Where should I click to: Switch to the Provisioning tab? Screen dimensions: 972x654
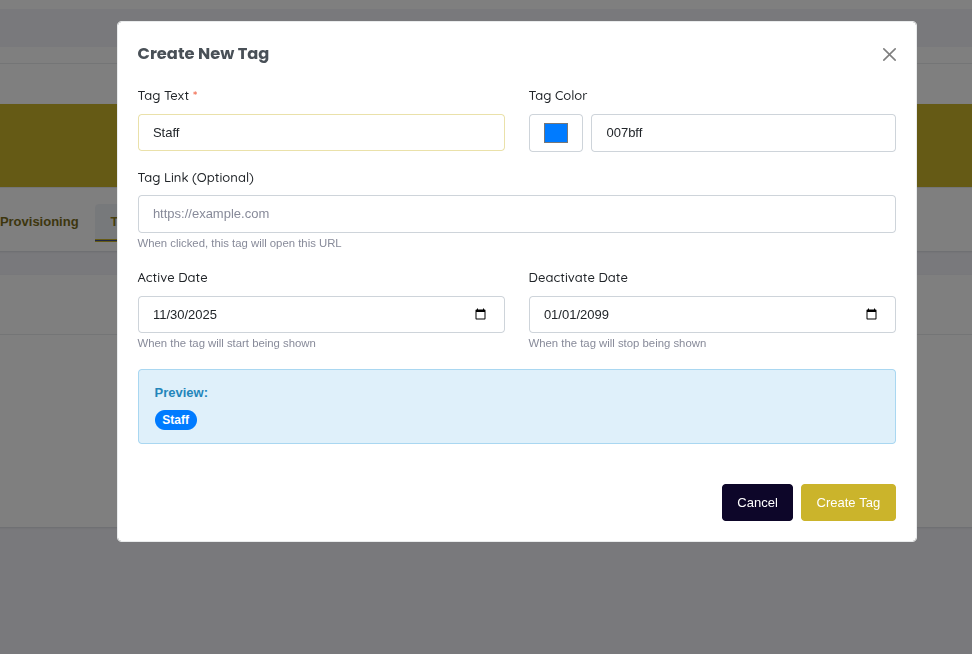(39, 221)
